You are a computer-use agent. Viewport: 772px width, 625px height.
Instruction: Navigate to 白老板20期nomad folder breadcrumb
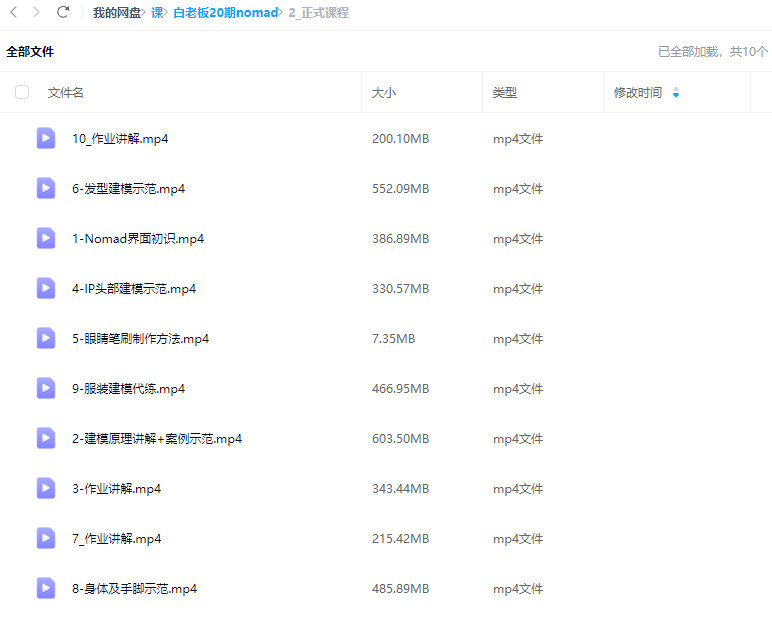(225, 13)
